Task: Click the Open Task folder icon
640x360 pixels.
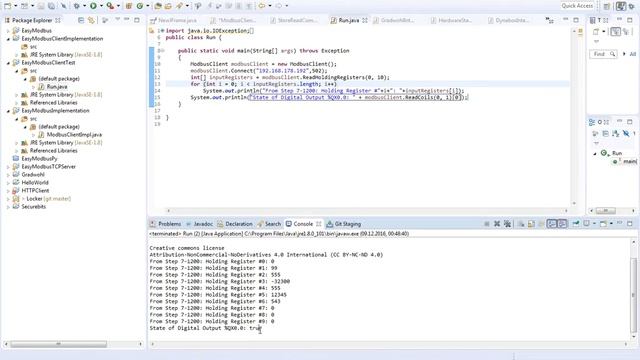Action: [x=168, y=6]
